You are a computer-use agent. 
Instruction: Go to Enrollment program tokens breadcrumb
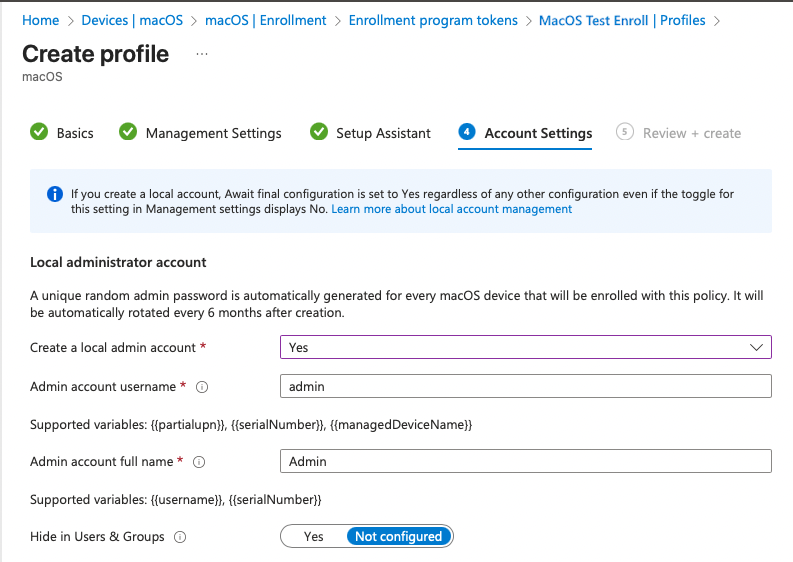433,20
